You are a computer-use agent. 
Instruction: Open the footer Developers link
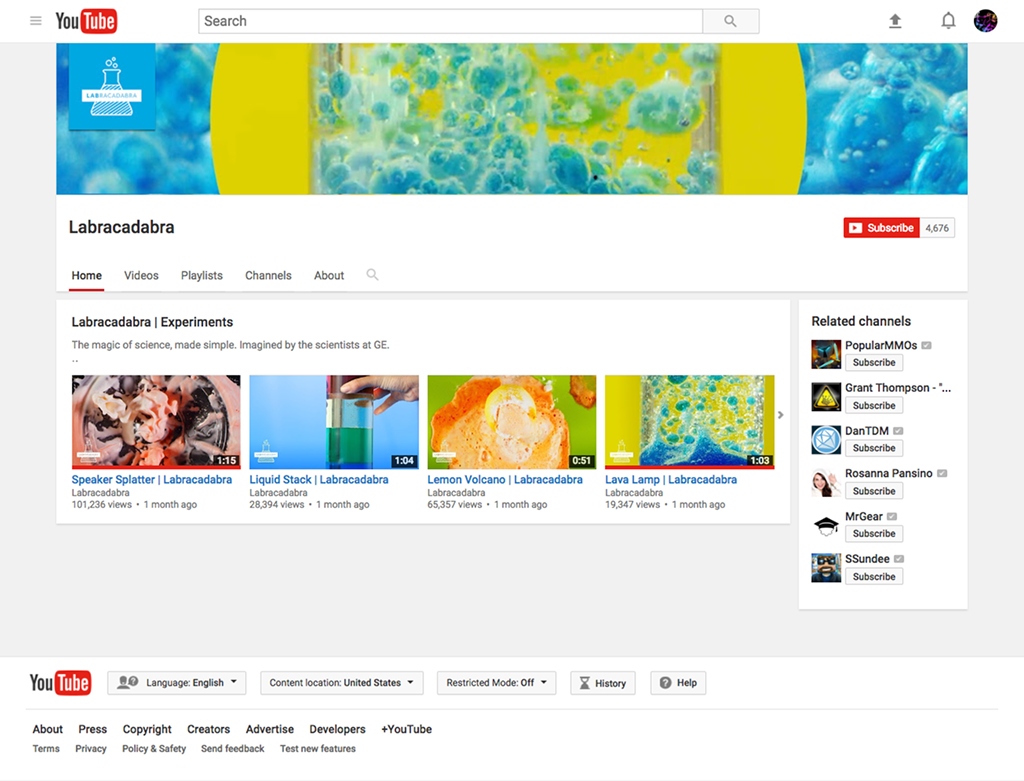tap(338, 729)
